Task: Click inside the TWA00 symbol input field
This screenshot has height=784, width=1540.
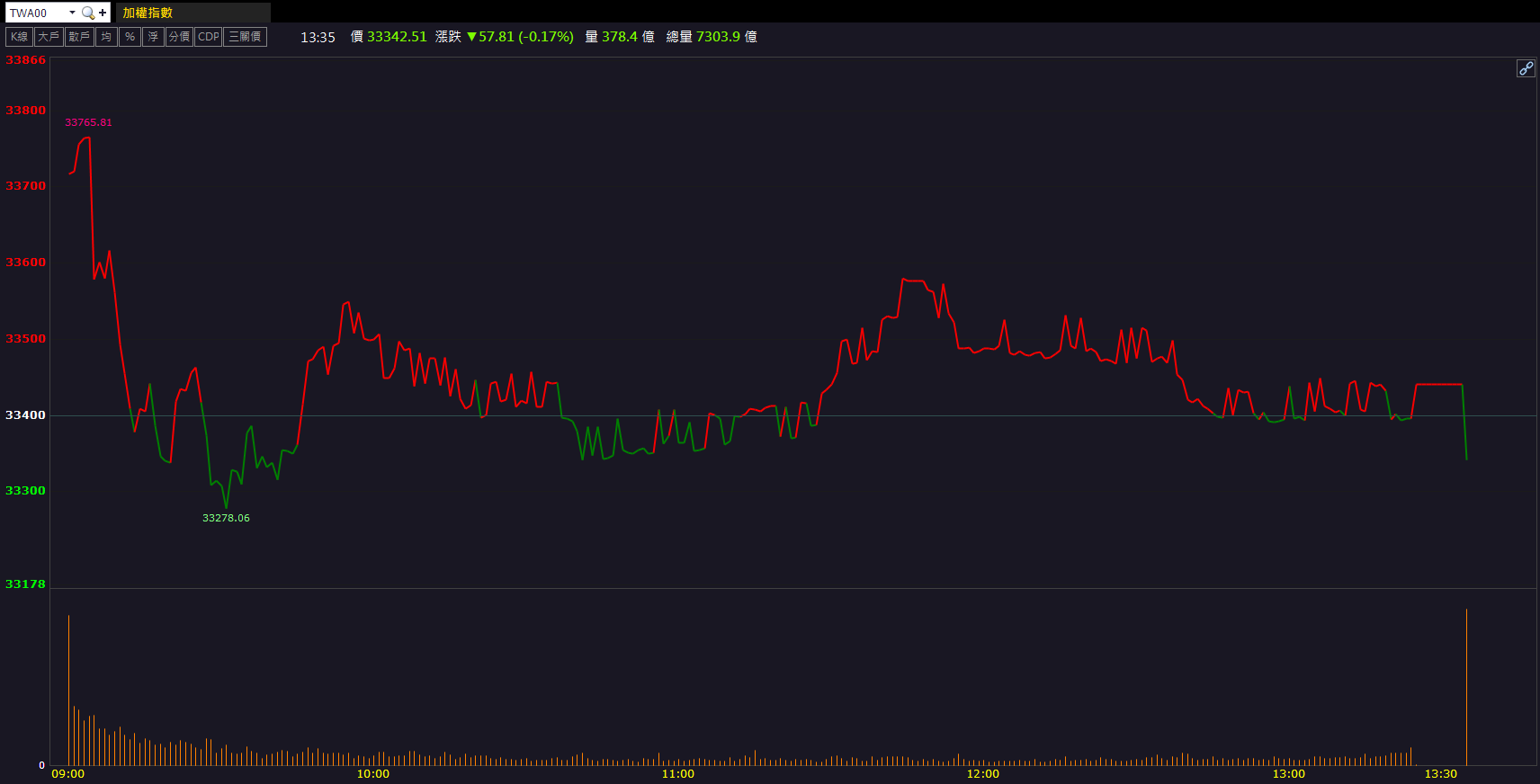Action: click(36, 13)
